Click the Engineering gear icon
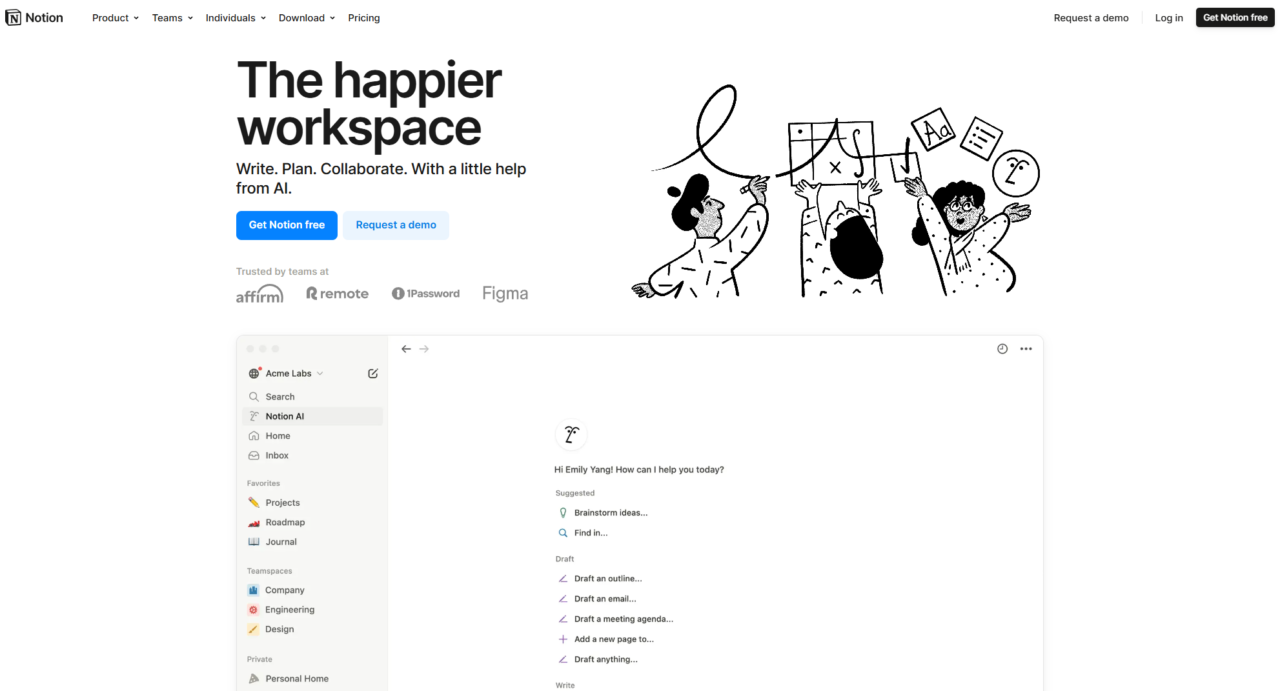This screenshot has height=691, width=1280. click(254, 610)
